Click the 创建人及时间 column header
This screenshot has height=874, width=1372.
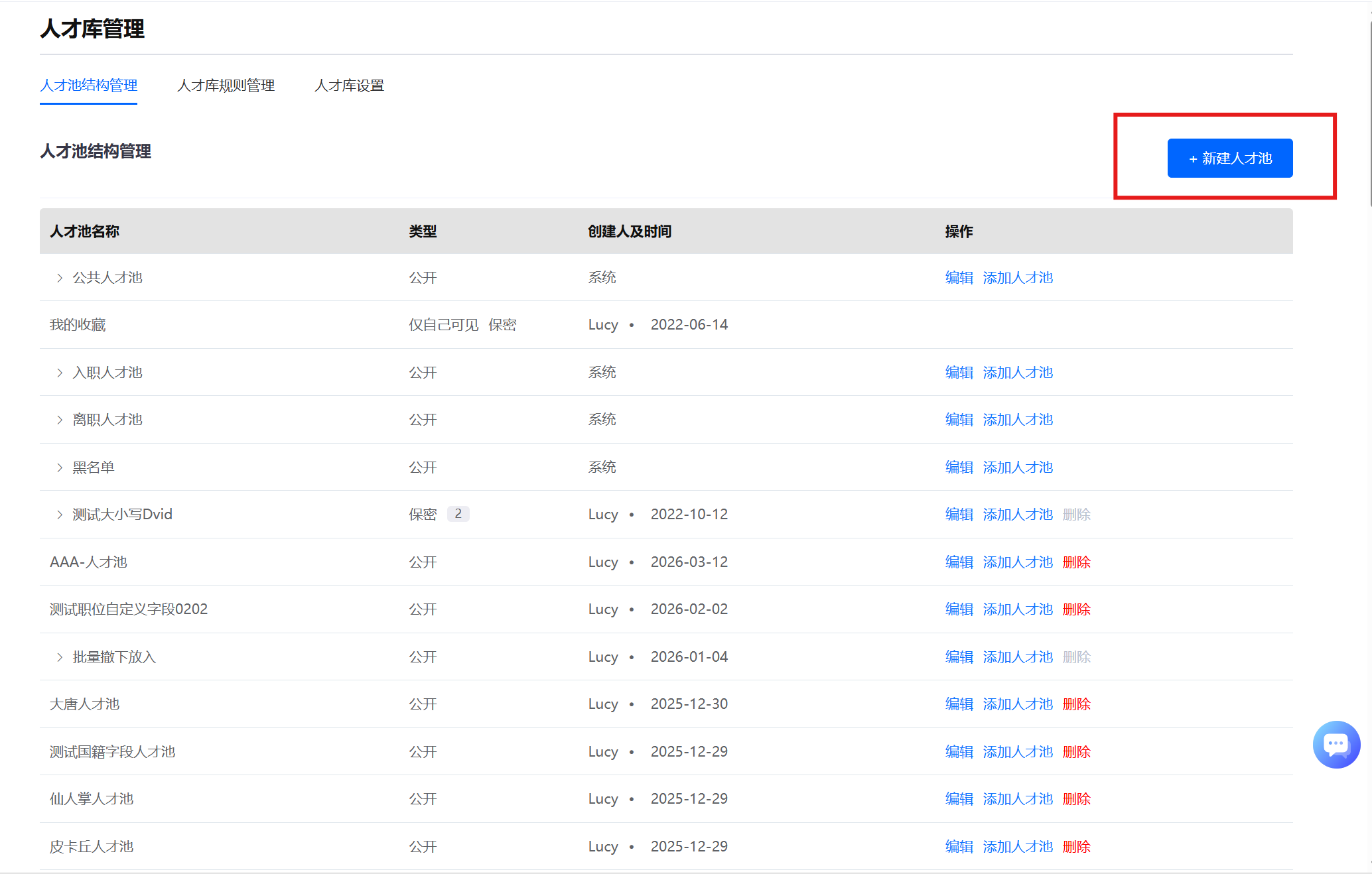point(630,231)
